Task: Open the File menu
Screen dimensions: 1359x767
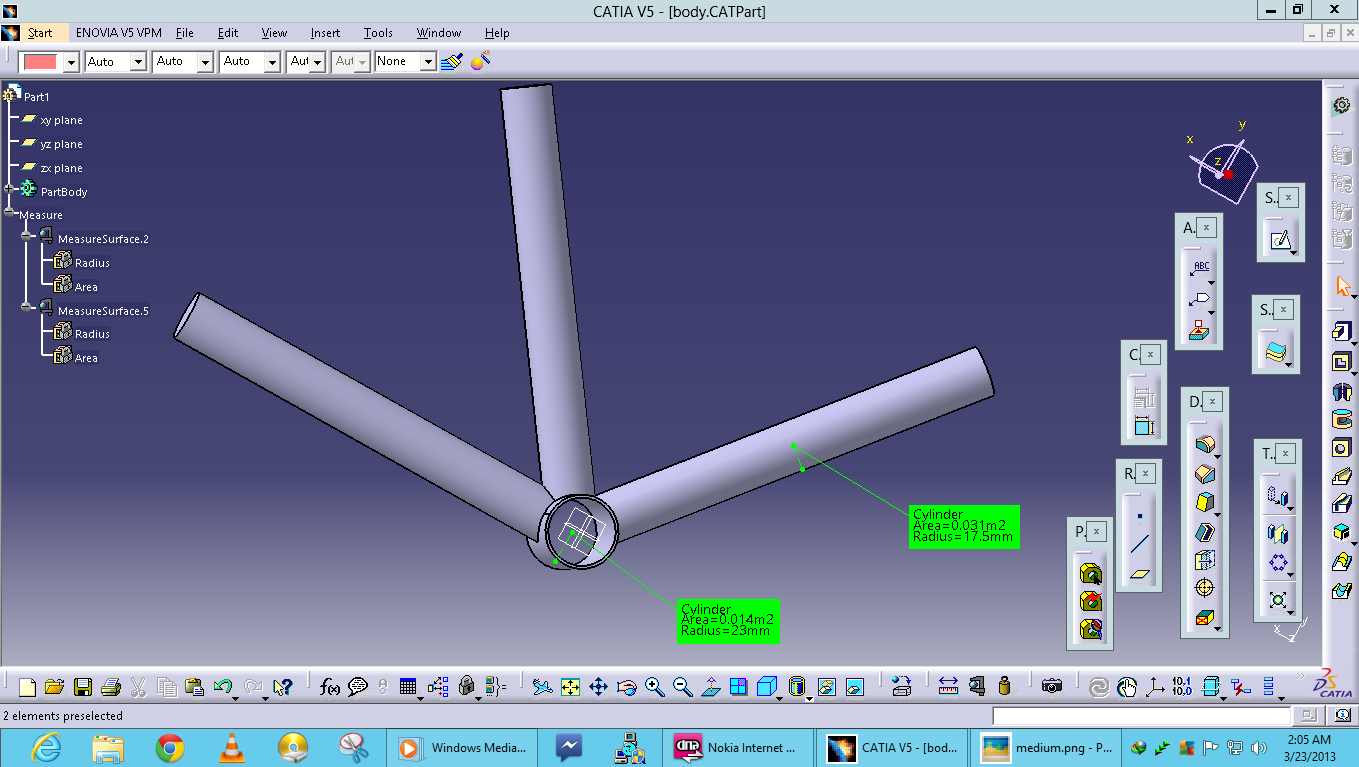Action: (184, 33)
